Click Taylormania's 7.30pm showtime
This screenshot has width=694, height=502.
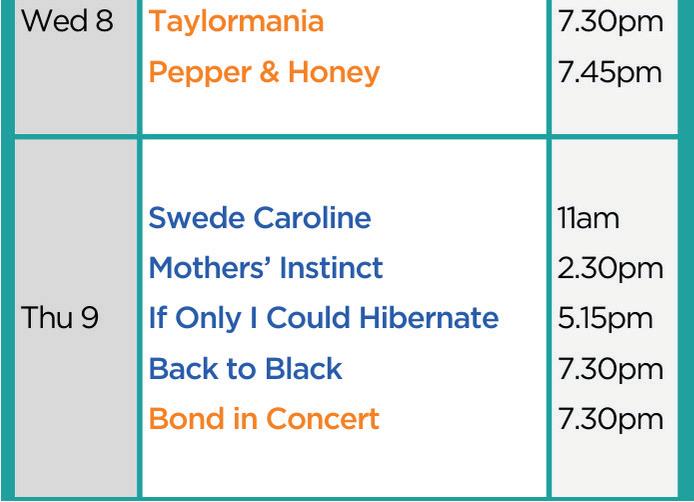pyautogui.click(x=612, y=22)
